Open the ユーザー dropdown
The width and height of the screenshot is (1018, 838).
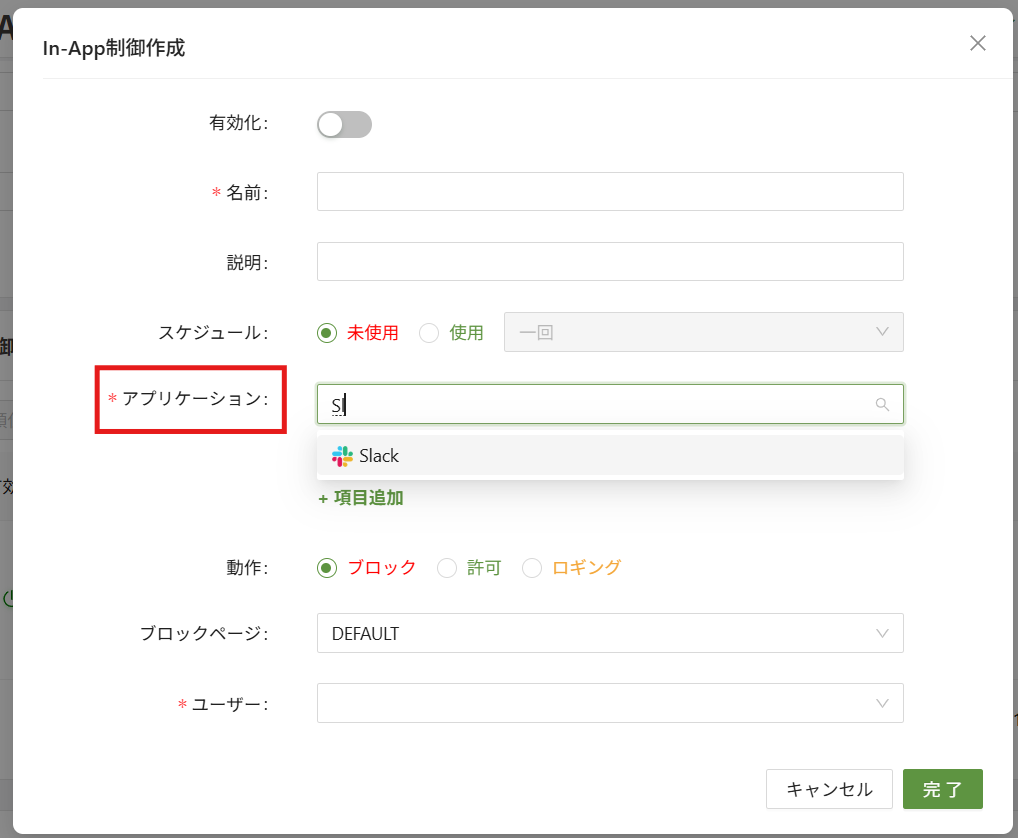609,703
